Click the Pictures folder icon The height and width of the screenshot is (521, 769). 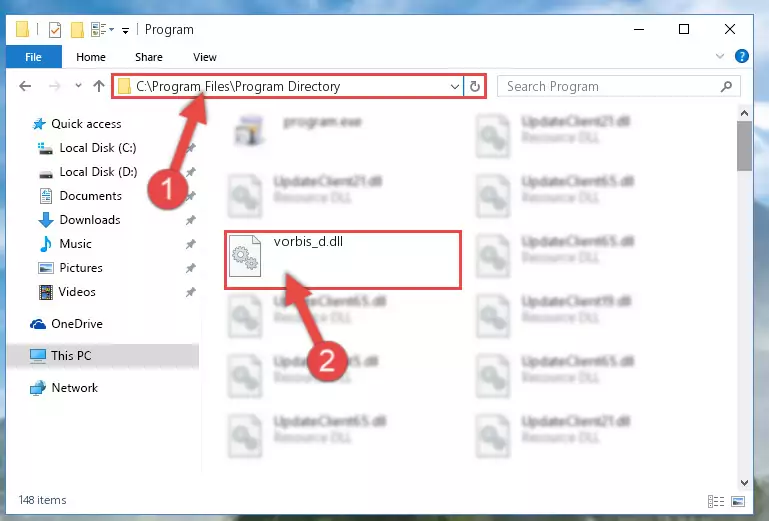[46, 268]
